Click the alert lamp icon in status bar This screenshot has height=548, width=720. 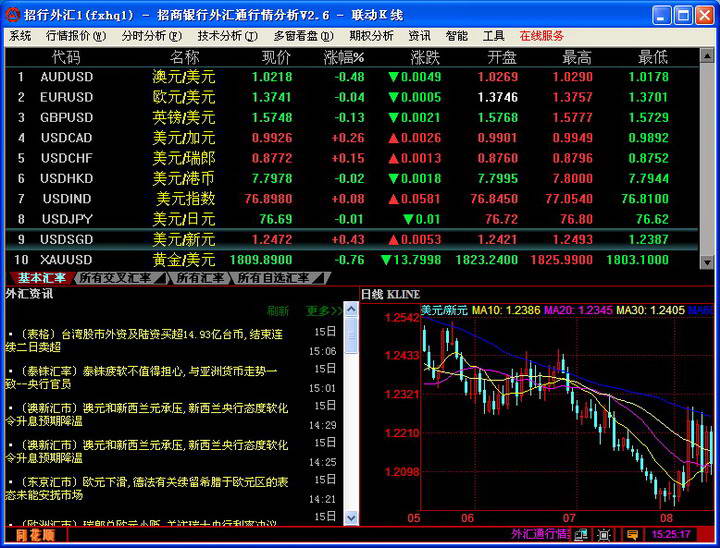coord(603,534)
